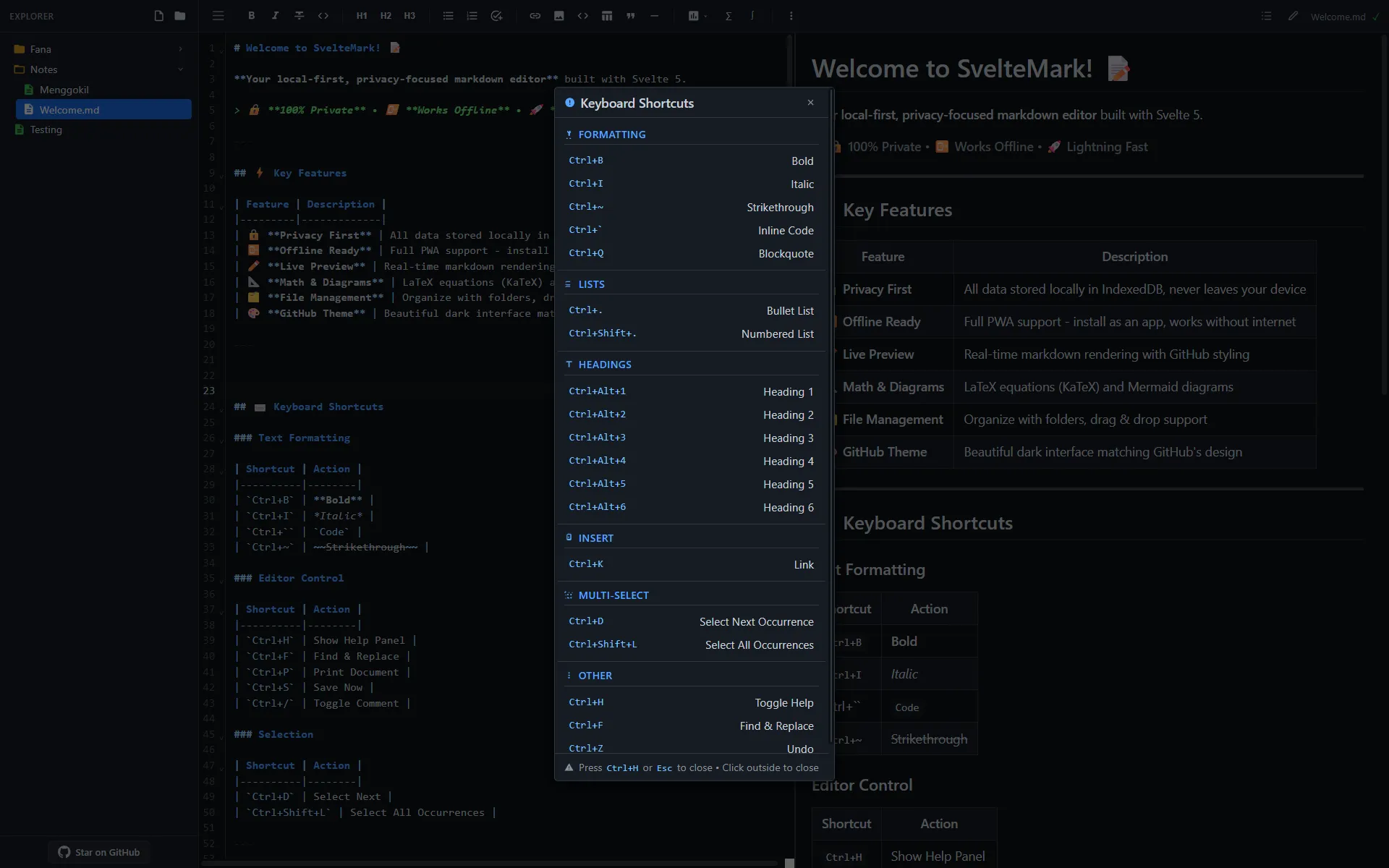Fold Keyboard Shortcuts heading at line 24
Image resolution: width=1389 pixels, height=868 pixels.
[x=222, y=409]
